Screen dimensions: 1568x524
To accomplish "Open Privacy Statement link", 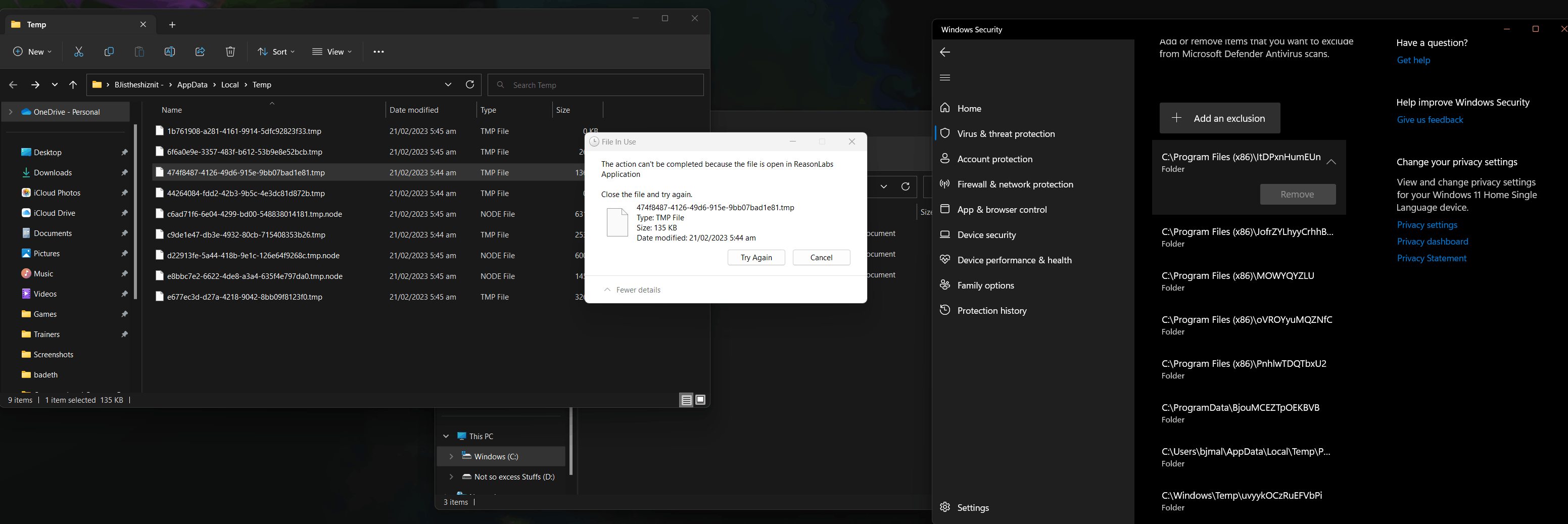I will click(x=1432, y=258).
